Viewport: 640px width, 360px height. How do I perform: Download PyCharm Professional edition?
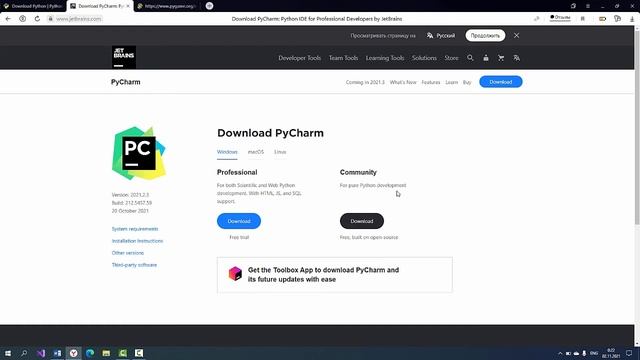tap(239, 221)
